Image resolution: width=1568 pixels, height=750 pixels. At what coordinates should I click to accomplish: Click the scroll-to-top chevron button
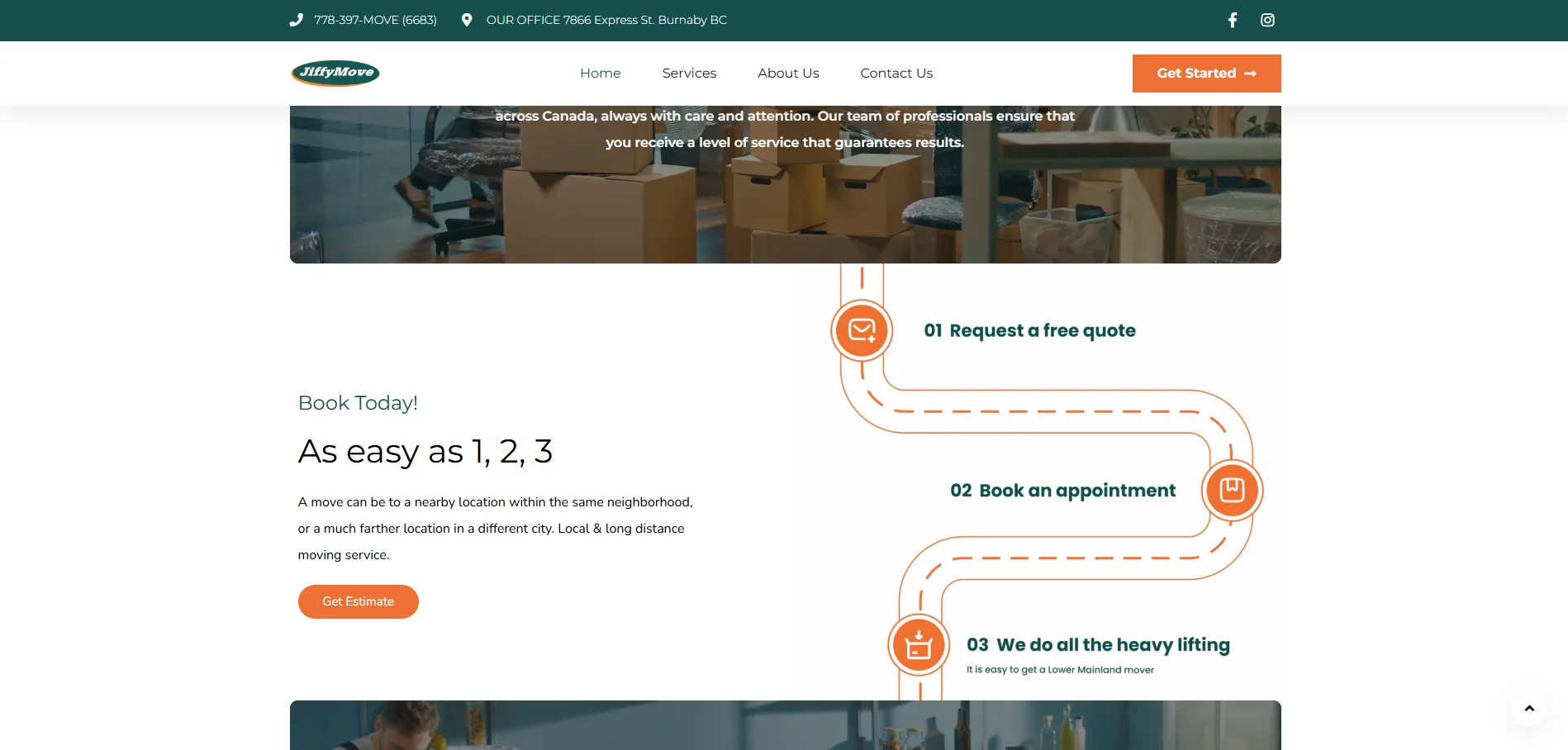tap(1529, 708)
